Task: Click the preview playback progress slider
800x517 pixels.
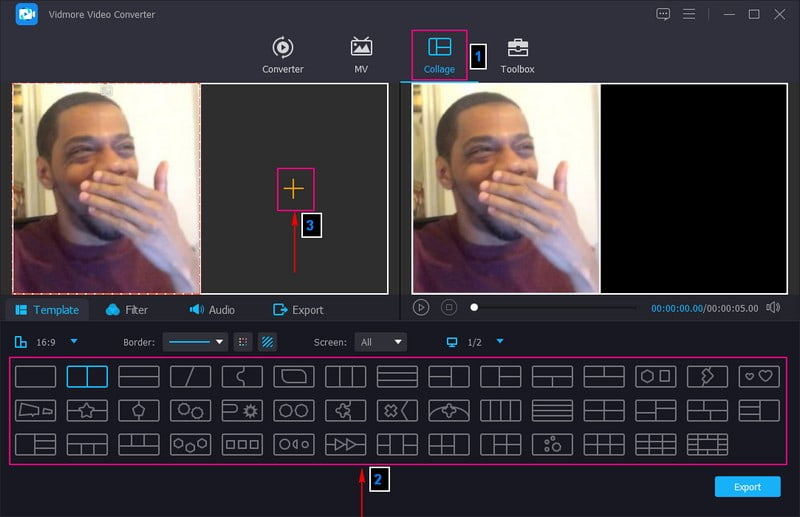Action: (x=555, y=308)
